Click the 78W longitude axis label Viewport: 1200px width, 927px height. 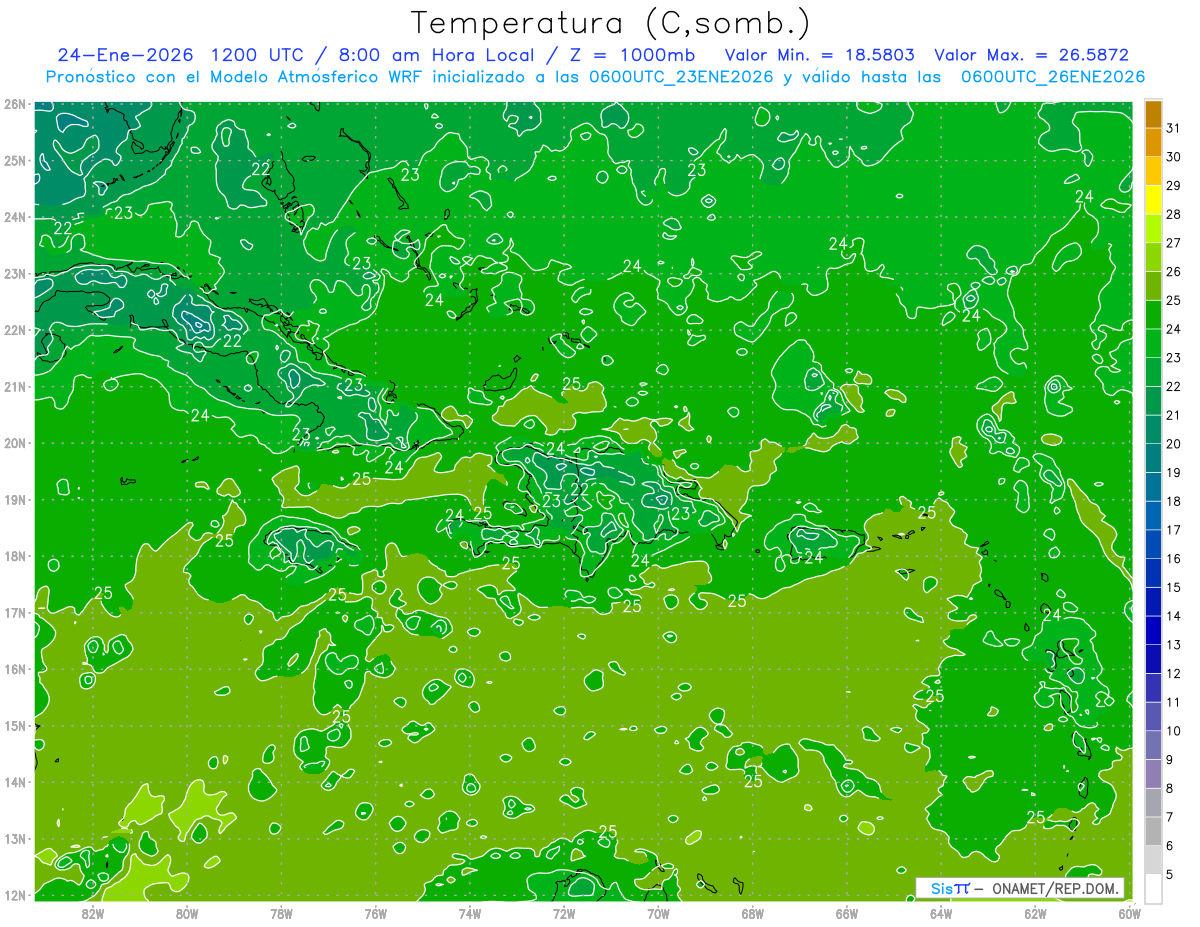pos(281,913)
